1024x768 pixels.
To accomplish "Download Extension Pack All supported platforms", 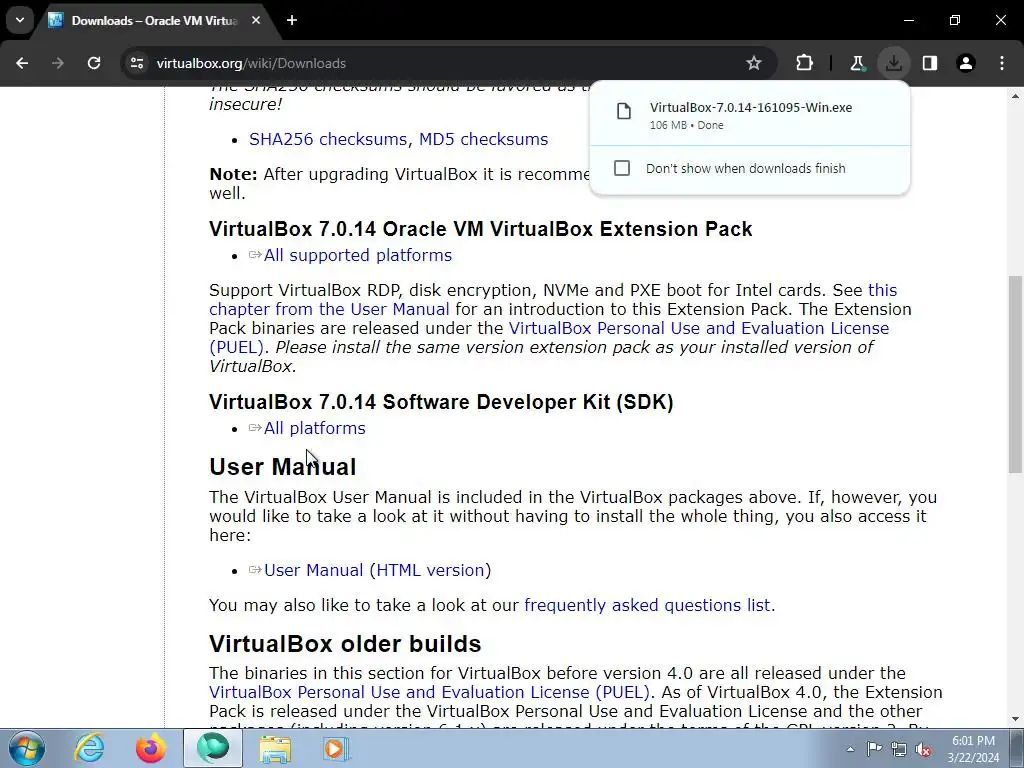I will click(x=357, y=255).
